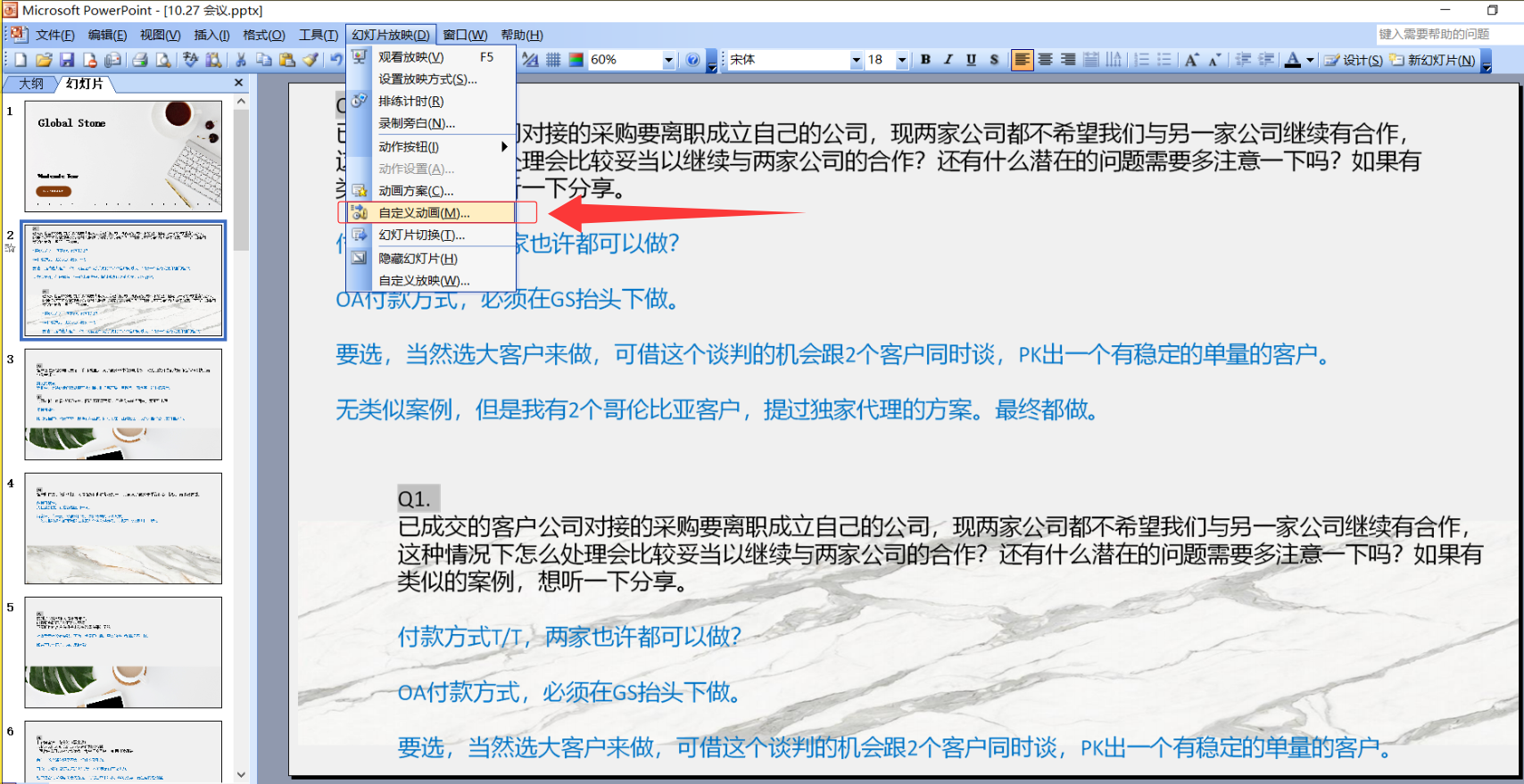Toggle Underline formatting
The height and width of the screenshot is (784, 1524).
click(971, 60)
